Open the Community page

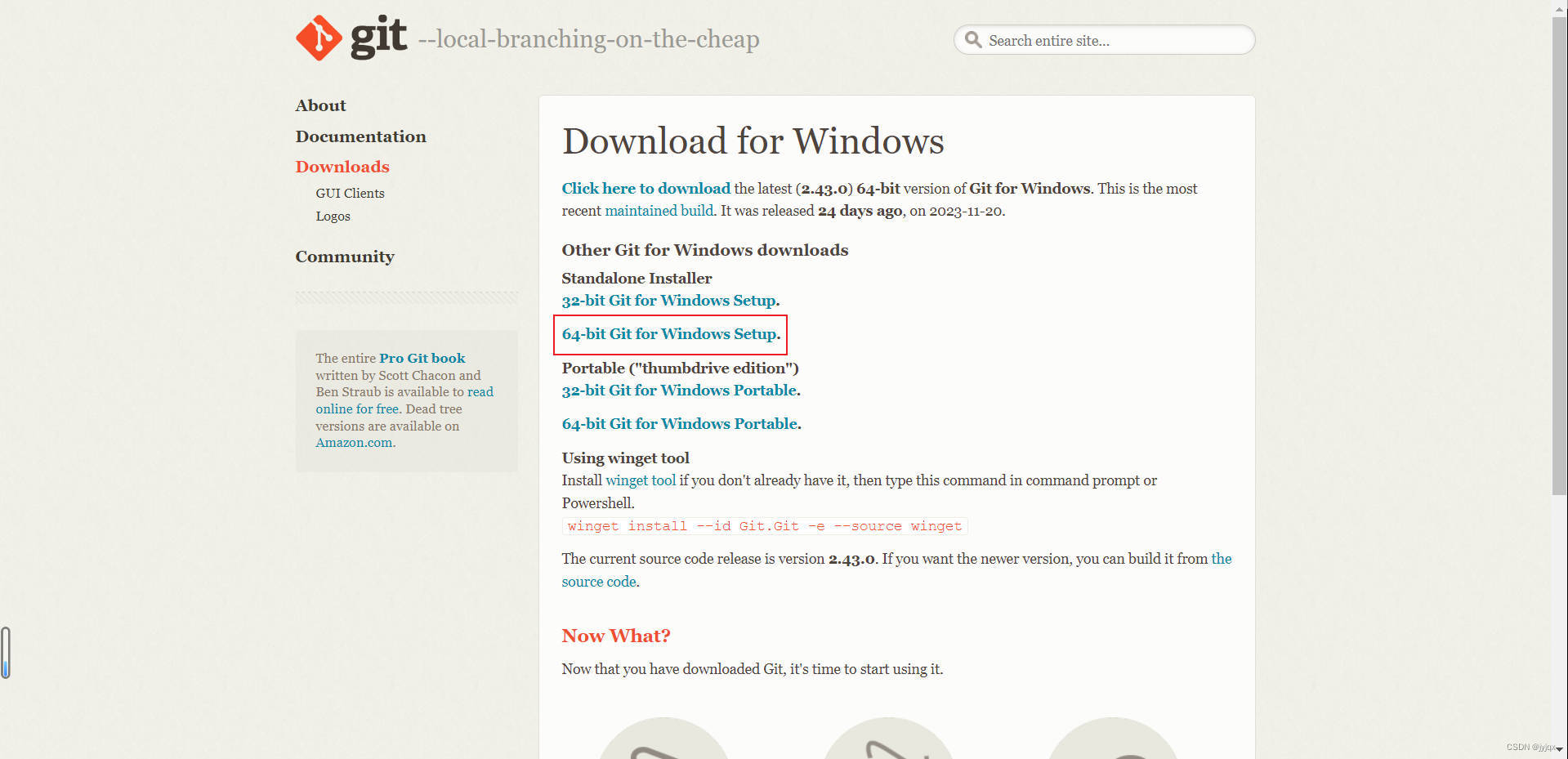click(345, 257)
